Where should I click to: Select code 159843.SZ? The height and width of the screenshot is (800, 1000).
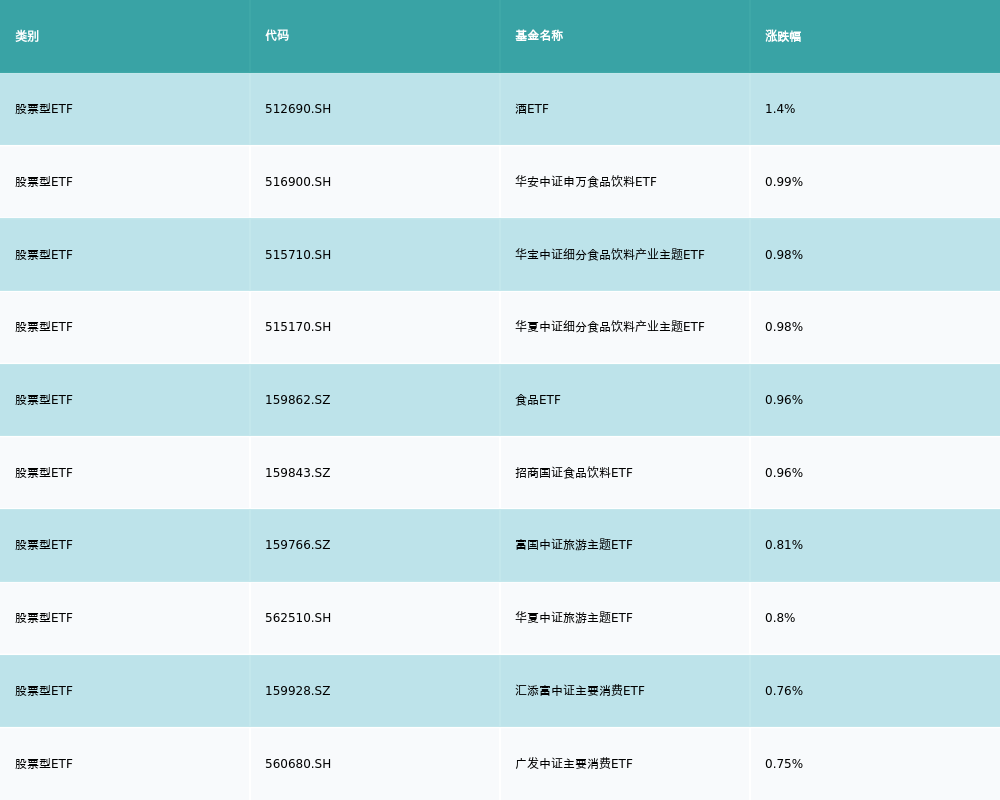298,473
